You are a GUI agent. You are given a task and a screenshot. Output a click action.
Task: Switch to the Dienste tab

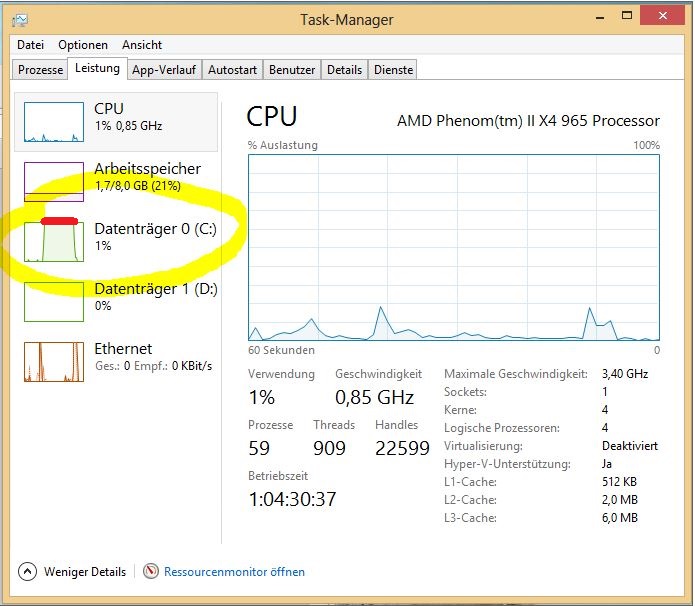[393, 70]
